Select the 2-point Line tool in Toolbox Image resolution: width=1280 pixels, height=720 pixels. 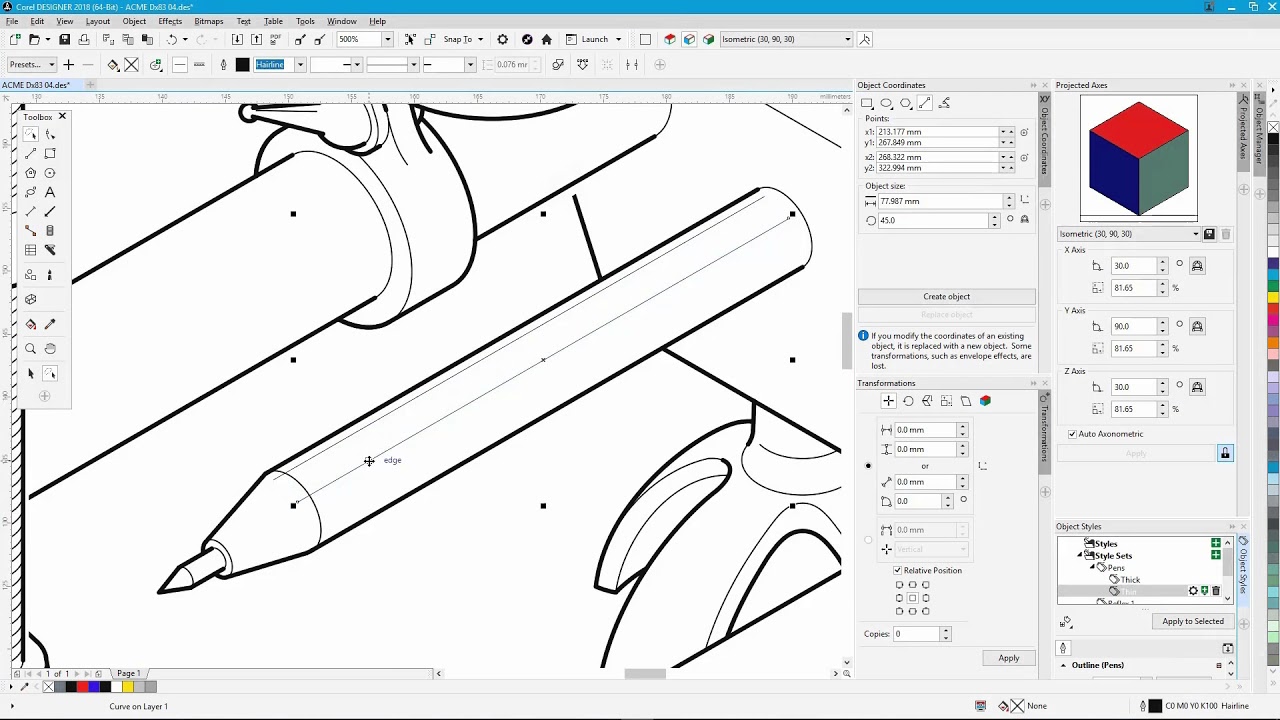[31, 154]
